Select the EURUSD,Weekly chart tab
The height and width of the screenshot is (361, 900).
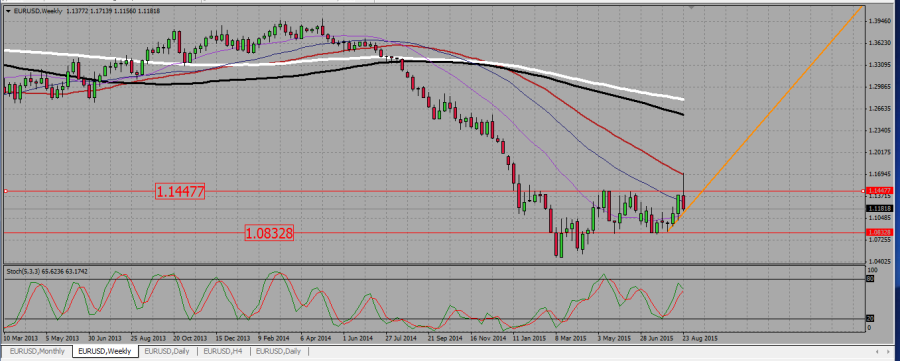pyautogui.click(x=105, y=351)
